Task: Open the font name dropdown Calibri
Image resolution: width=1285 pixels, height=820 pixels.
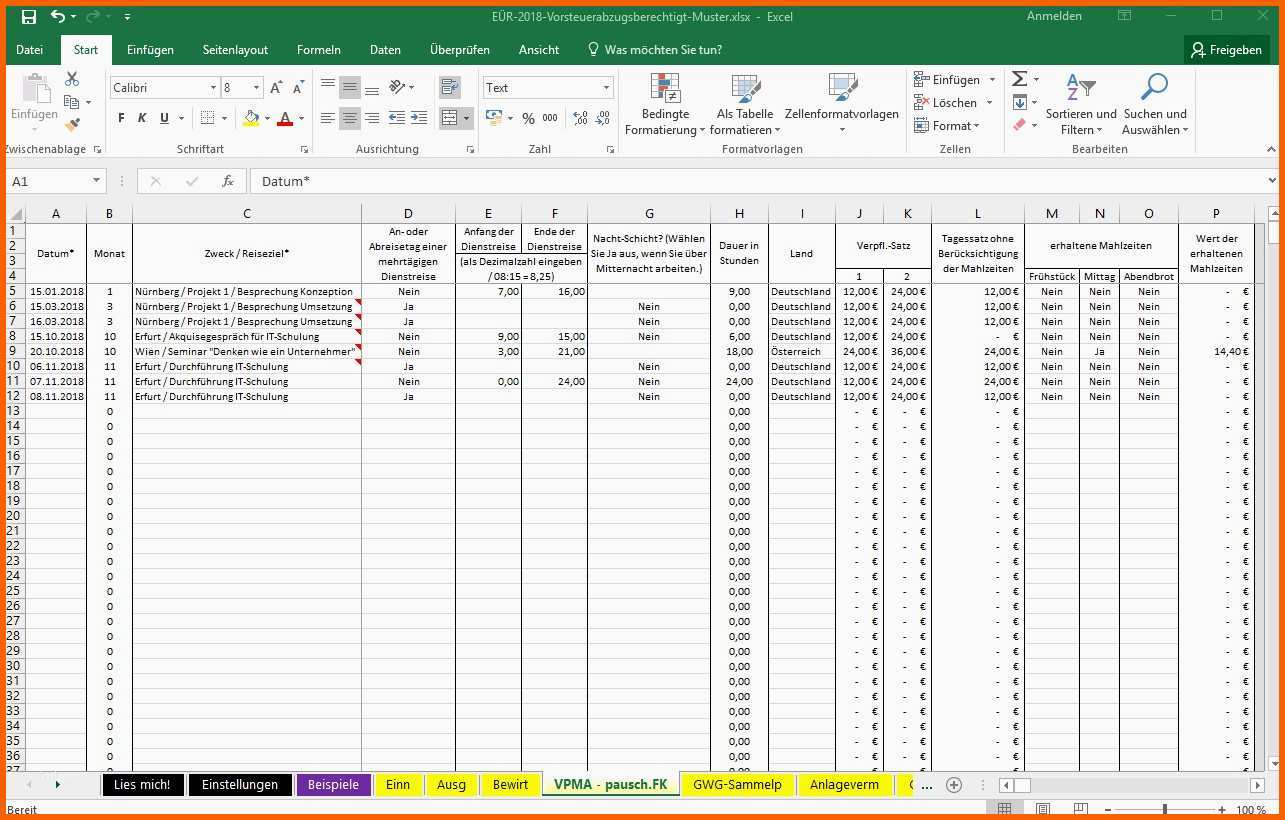Action: (x=213, y=88)
